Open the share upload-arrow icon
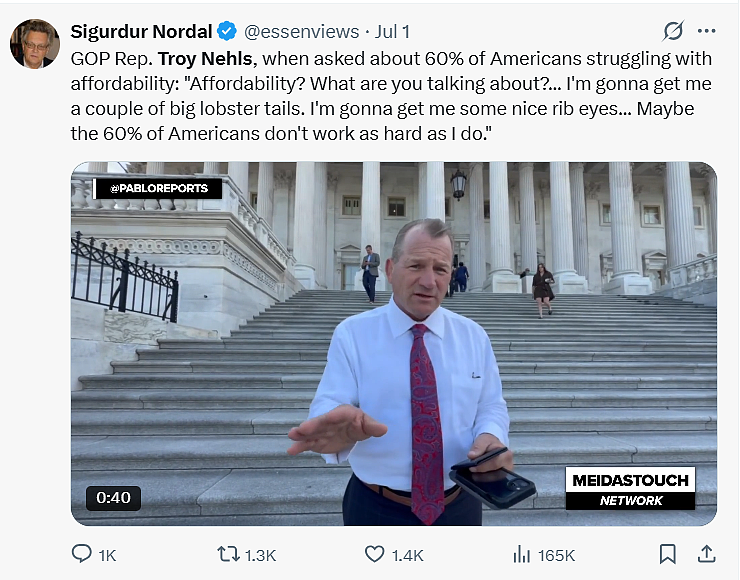Image resolution: width=740 pixels, height=580 pixels. 706,554
